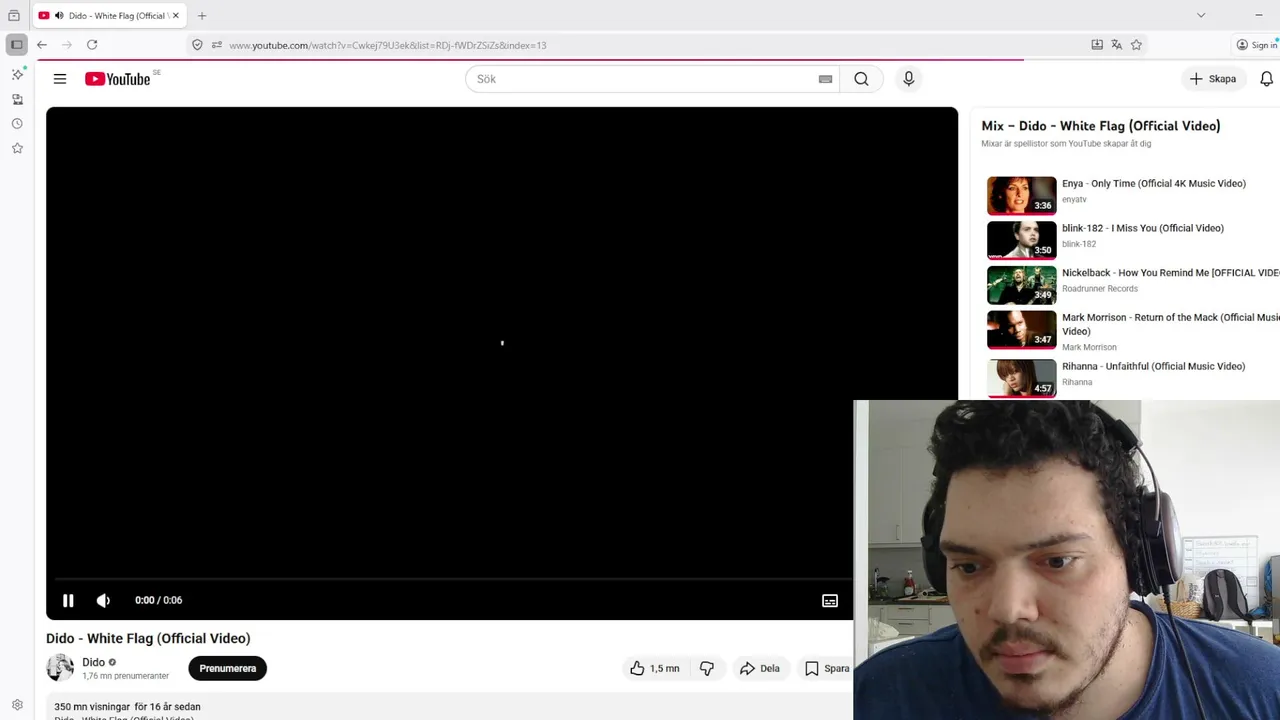Click the search magnifier button

pos(861,79)
